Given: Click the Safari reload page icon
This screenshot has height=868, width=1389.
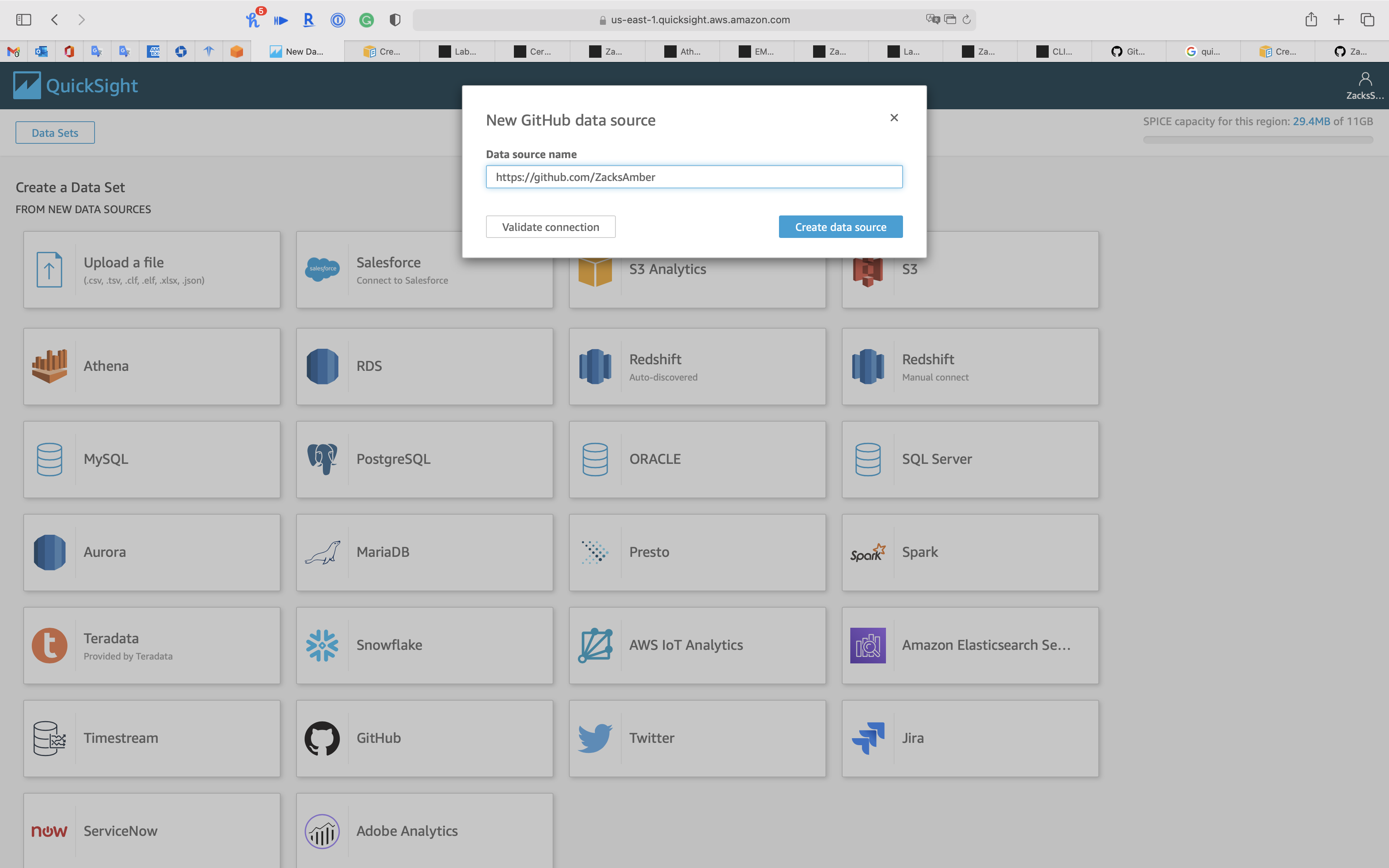Looking at the screenshot, I should tap(967, 19).
